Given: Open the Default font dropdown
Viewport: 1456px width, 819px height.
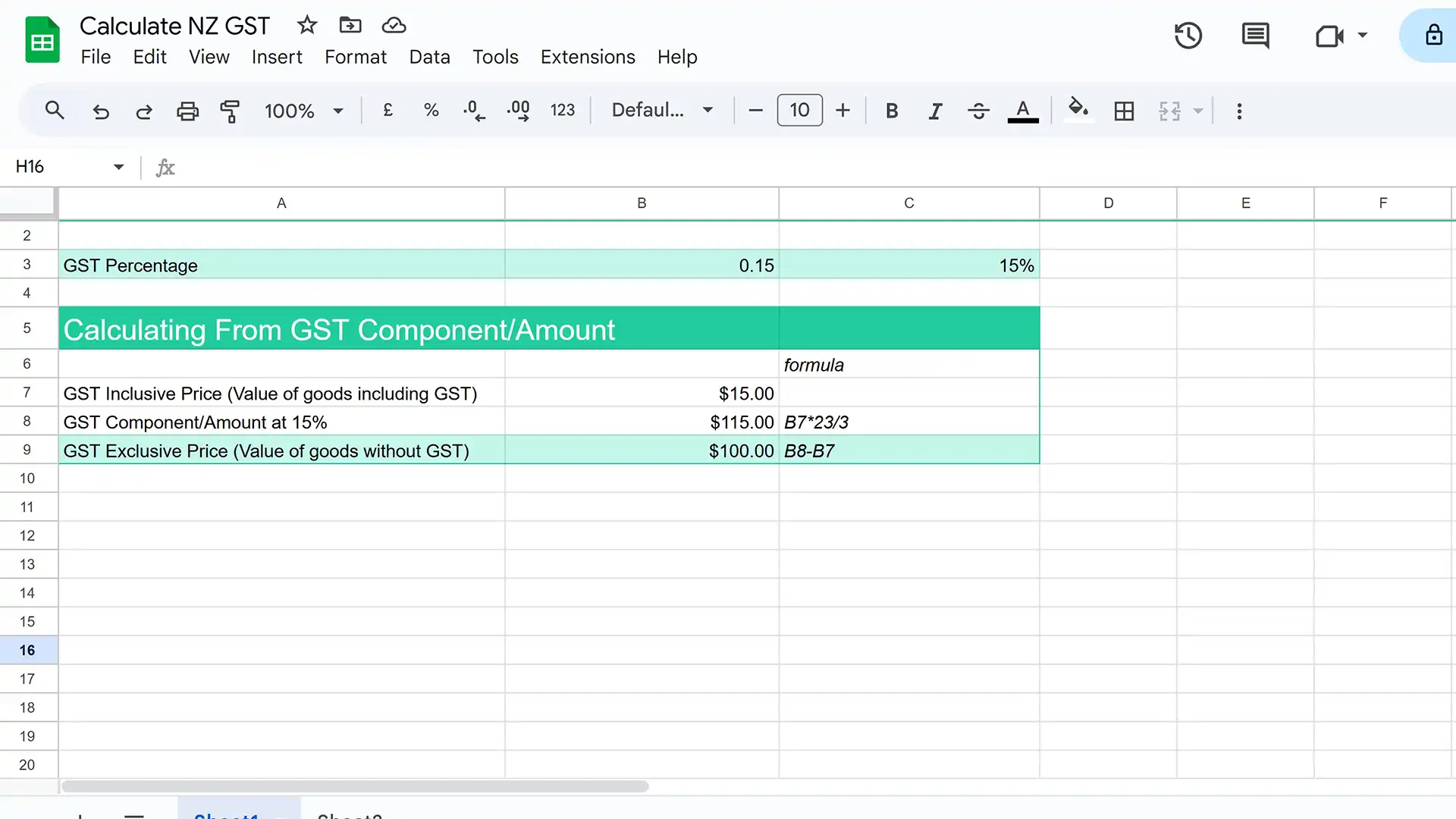Looking at the screenshot, I should tap(663, 111).
